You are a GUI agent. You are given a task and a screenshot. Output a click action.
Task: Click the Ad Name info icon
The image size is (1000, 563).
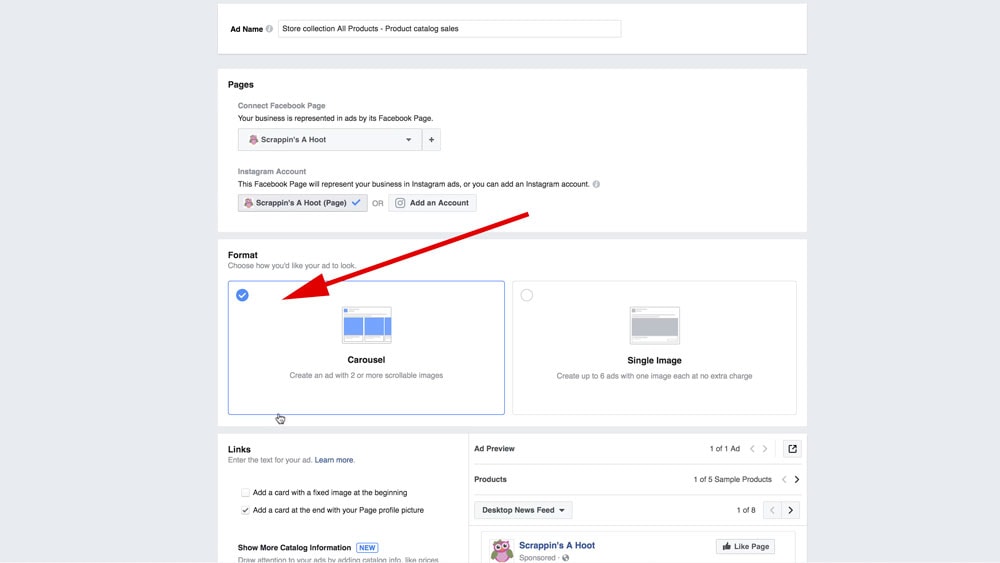click(269, 29)
